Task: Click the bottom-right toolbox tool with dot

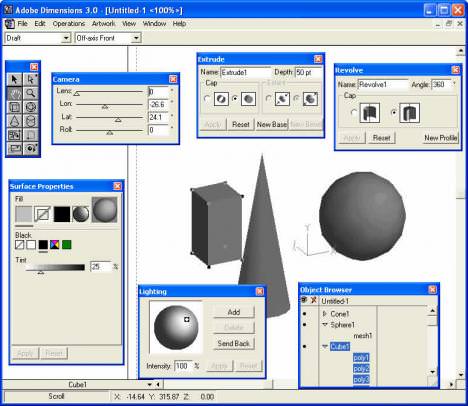Action: pyautogui.click(x=31, y=148)
